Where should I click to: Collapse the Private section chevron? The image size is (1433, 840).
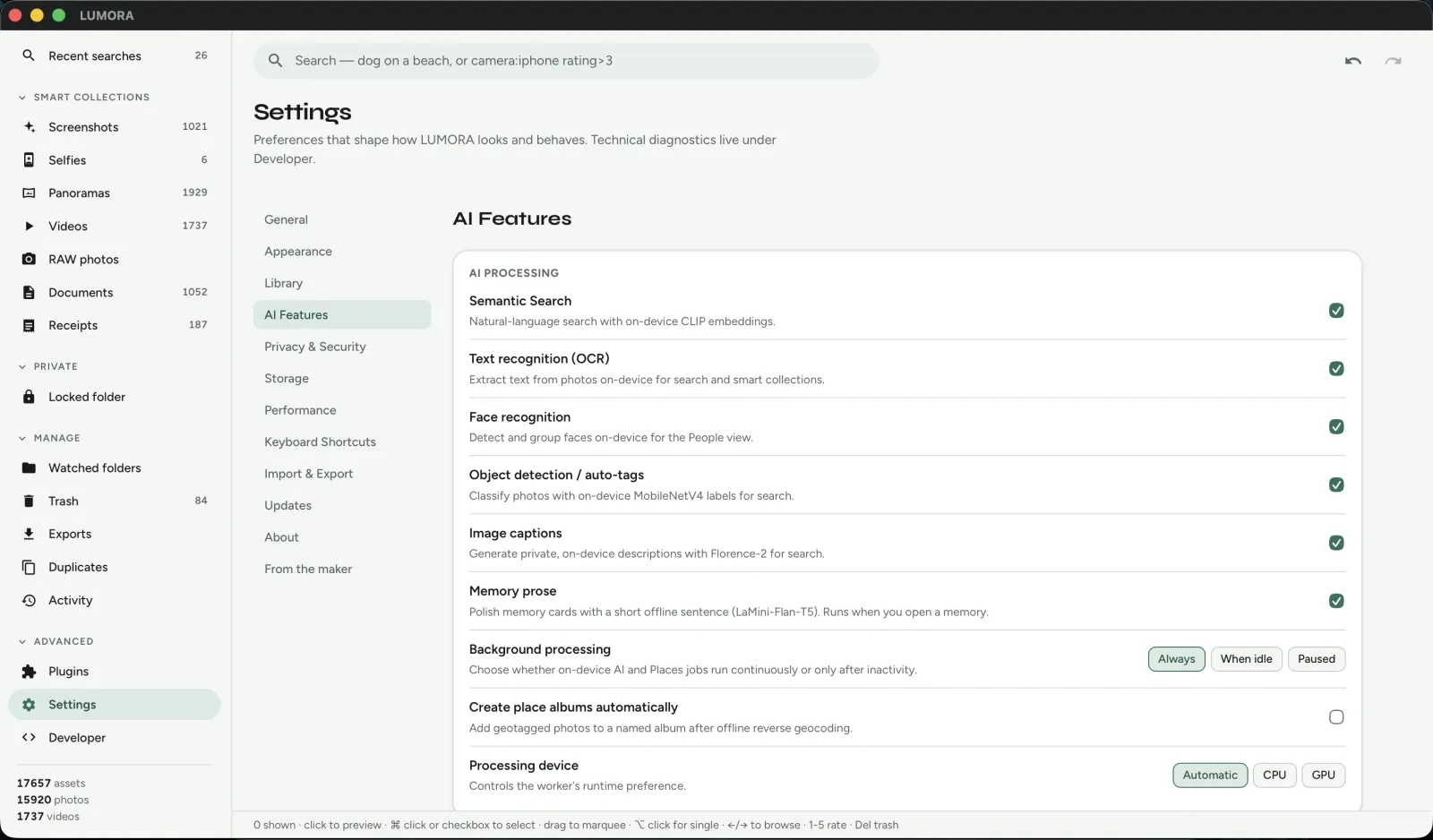pos(22,367)
